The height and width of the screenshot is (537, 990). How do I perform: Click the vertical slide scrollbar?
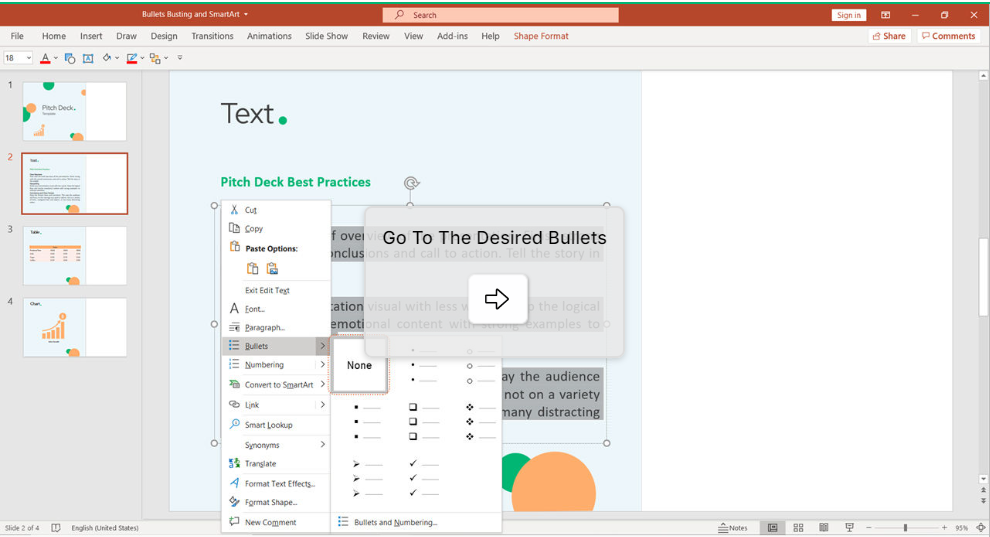(x=983, y=278)
